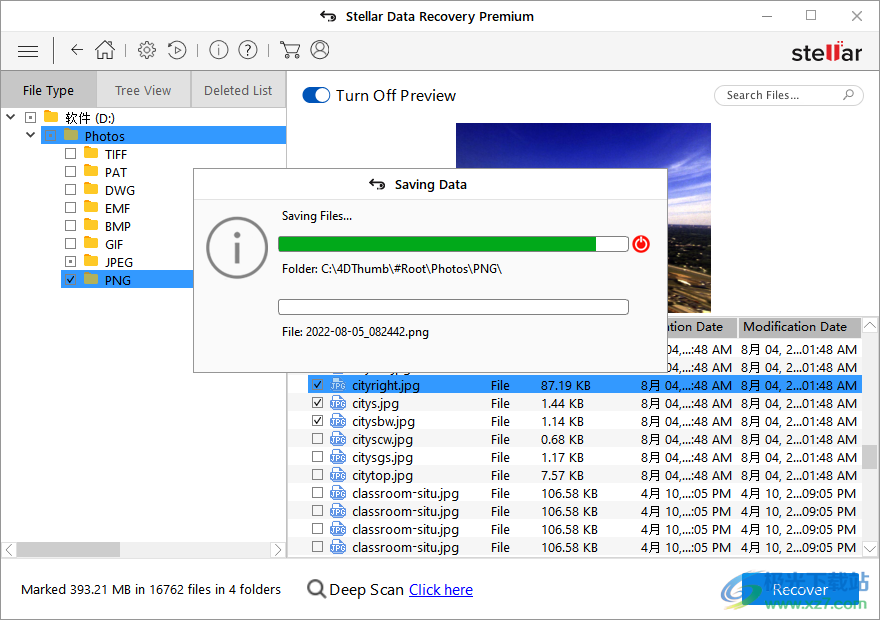Toggle the Turn Off Preview switch
The image size is (880, 620).
[x=316, y=95]
